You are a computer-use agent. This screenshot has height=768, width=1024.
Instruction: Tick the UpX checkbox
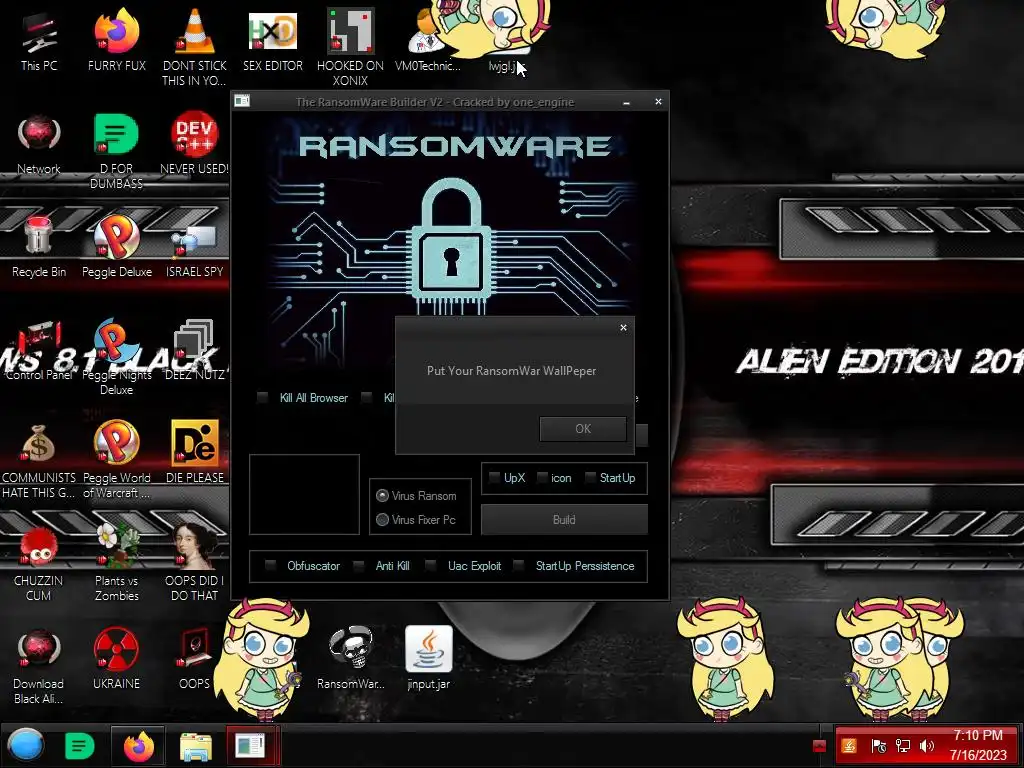[x=494, y=478]
